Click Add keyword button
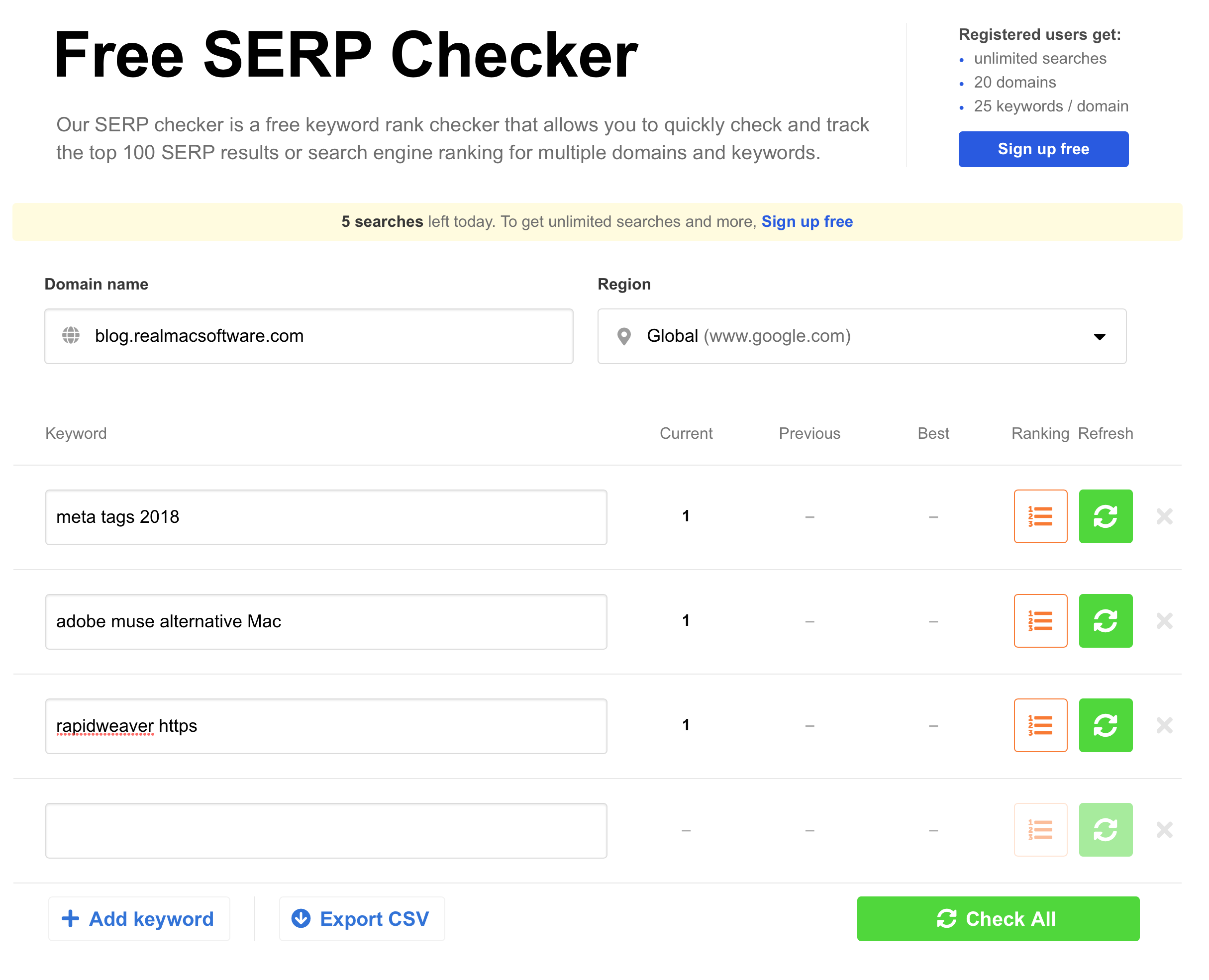Viewport: 1209px width, 980px height. pos(139,918)
